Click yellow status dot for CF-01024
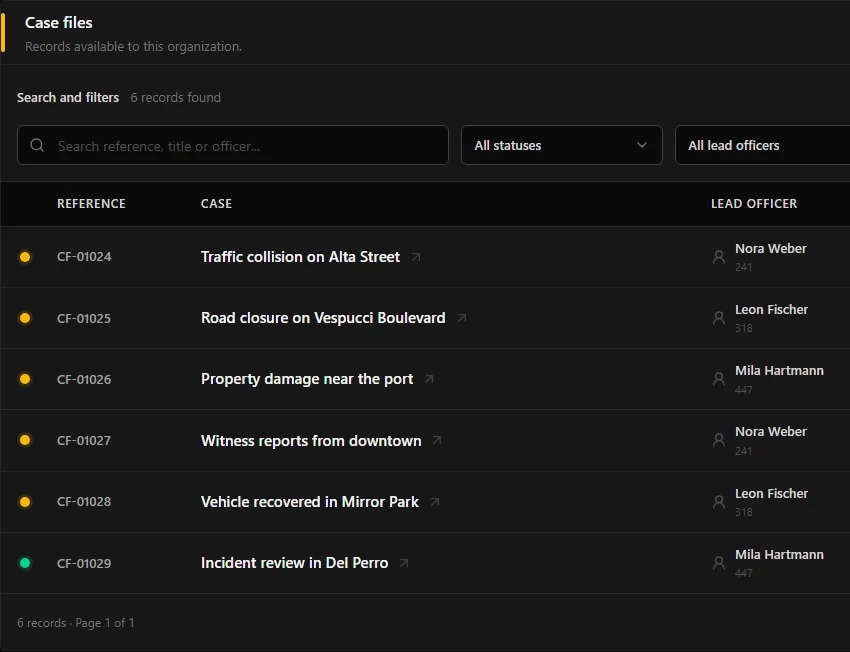 click(x=25, y=257)
